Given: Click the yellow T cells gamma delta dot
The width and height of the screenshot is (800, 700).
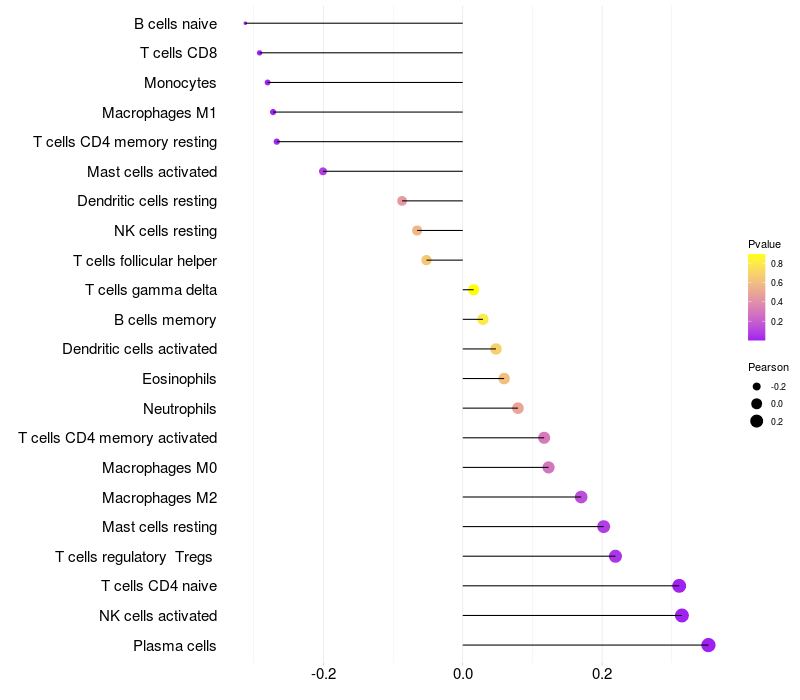Looking at the screenshot, I should coord(473,290).
